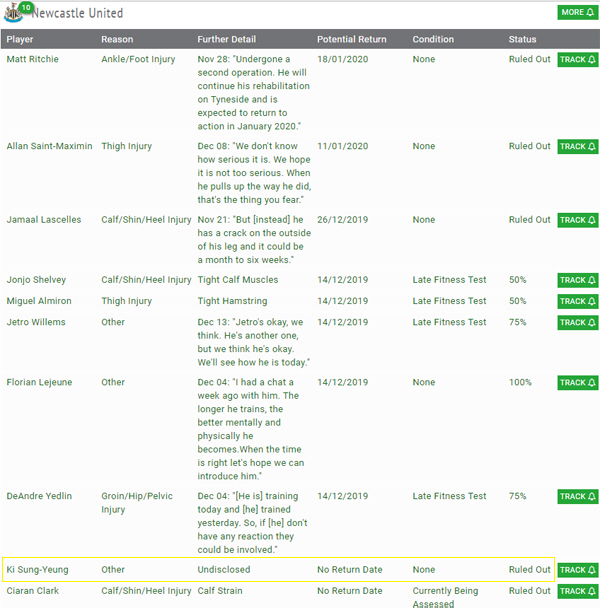Screen dimensions: 600x608
Task: Track Jonjo Shelvey's injury updates
Action: tap(578, 280)
